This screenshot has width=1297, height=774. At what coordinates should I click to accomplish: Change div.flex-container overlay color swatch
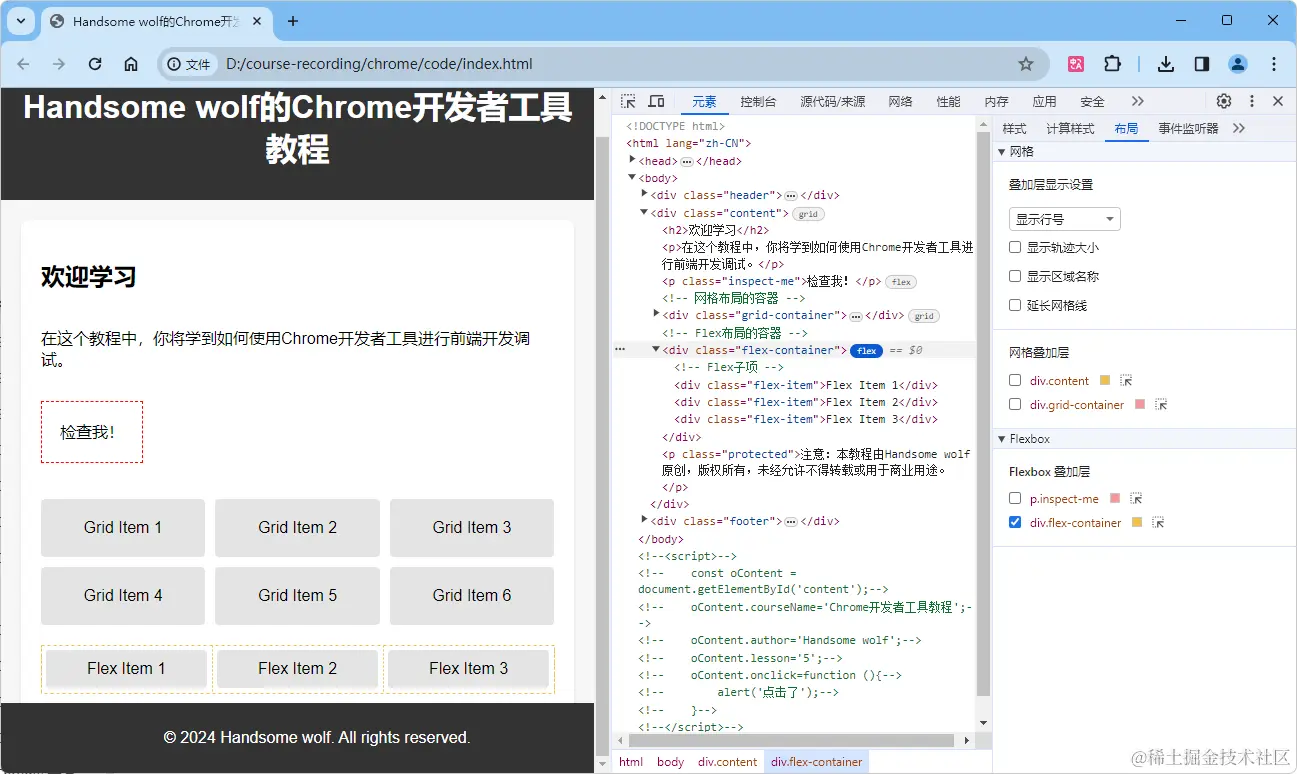click(x=1137, y=522)
